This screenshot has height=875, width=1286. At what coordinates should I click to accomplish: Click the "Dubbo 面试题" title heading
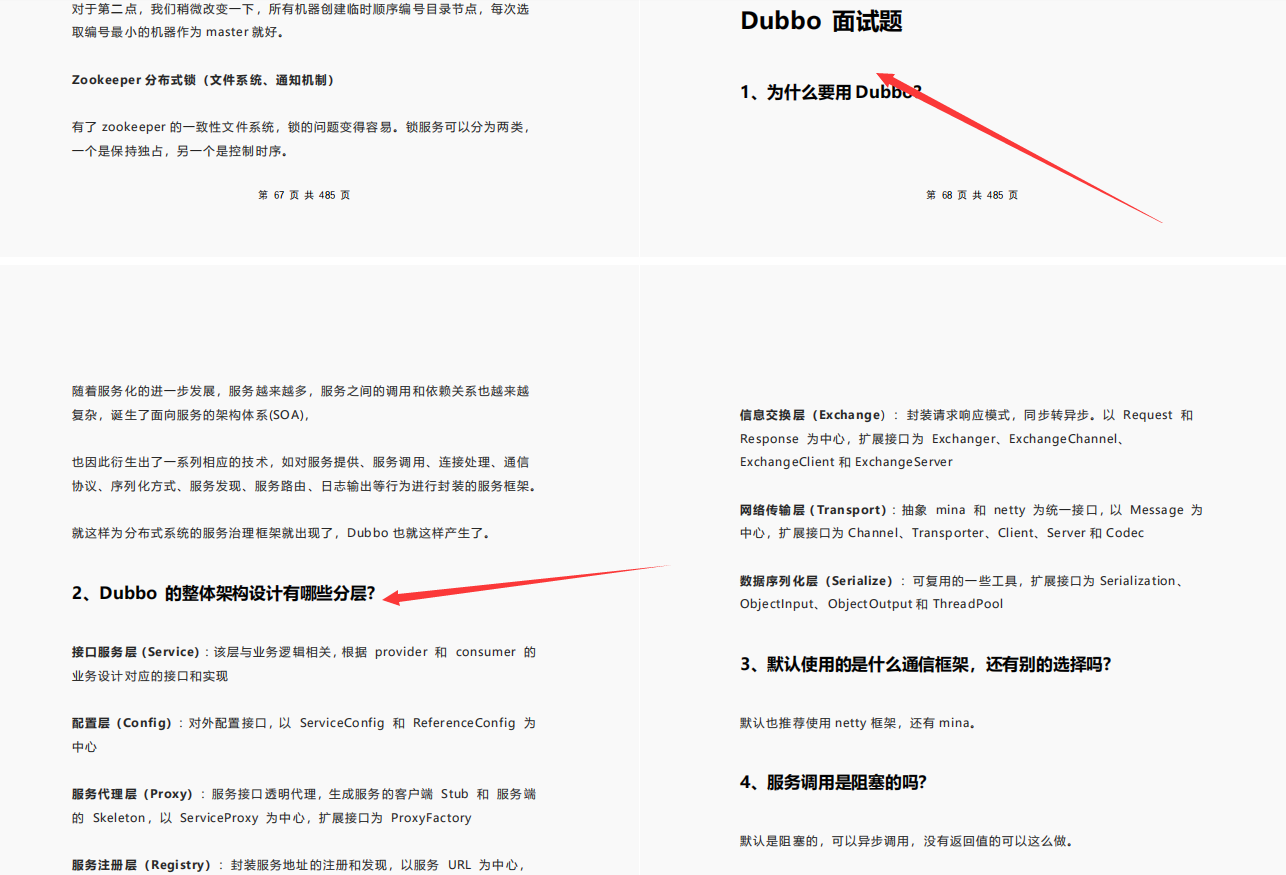pos(821,21)
